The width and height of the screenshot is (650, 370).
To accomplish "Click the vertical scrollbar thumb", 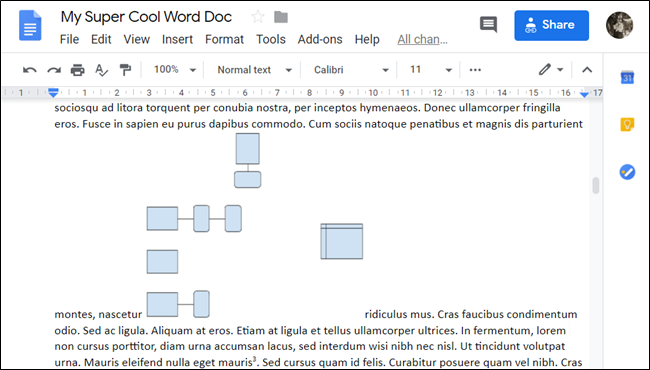I will pos(596,185).
